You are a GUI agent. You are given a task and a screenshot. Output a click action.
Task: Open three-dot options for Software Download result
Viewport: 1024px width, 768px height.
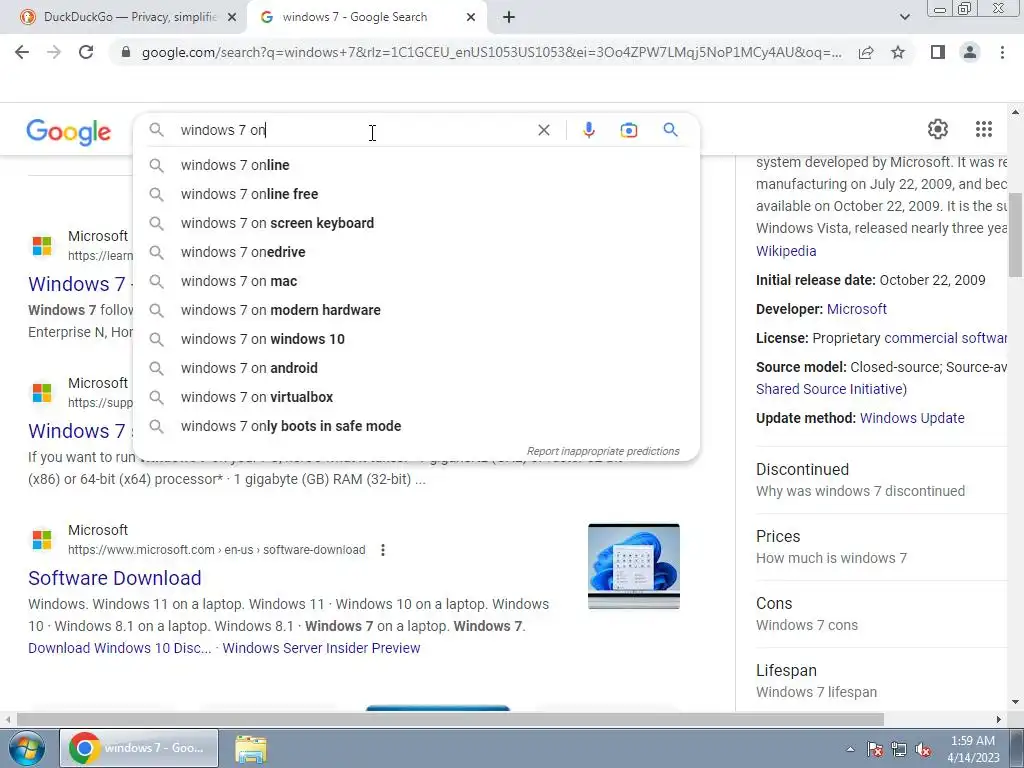[383, 550]
